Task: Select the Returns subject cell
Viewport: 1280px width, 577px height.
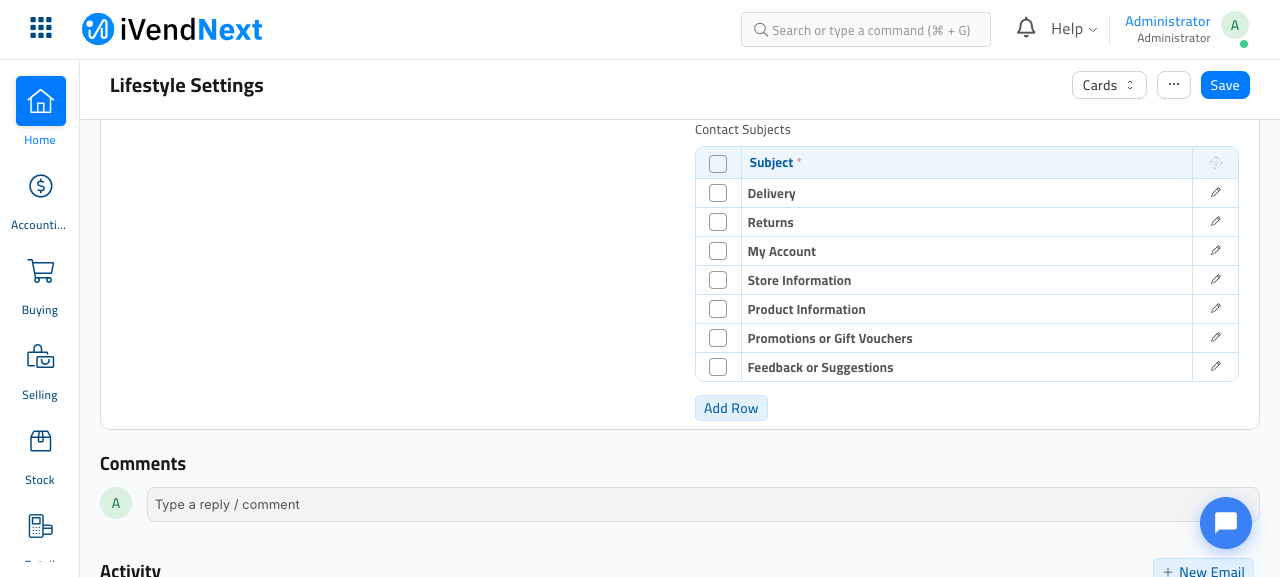Action: (966, 222)
